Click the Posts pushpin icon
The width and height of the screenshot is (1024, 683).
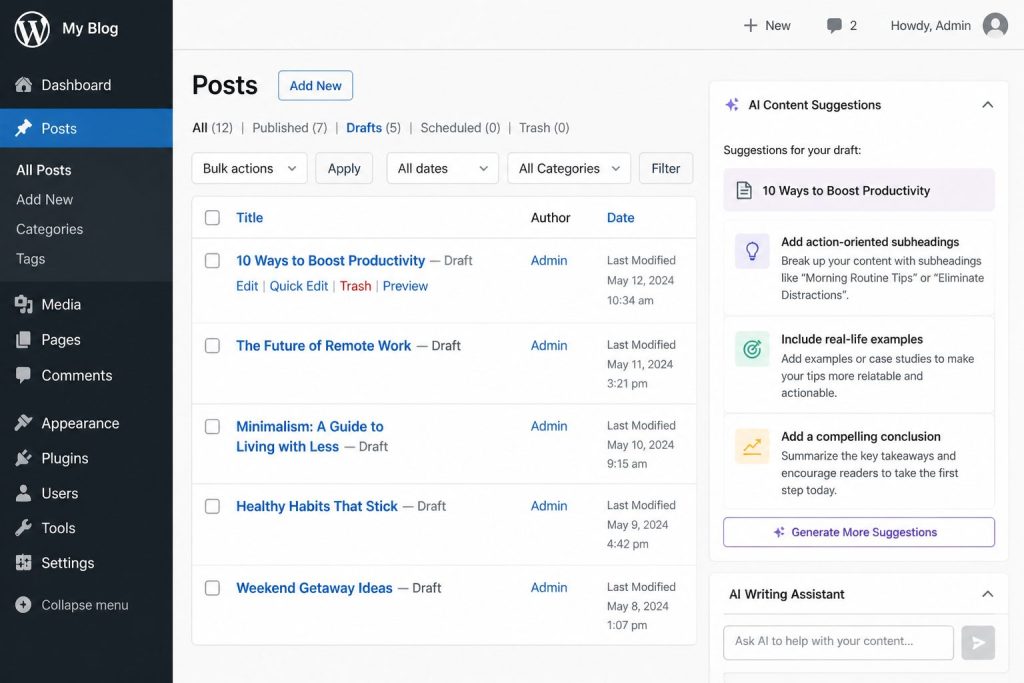tap(24, 128)
